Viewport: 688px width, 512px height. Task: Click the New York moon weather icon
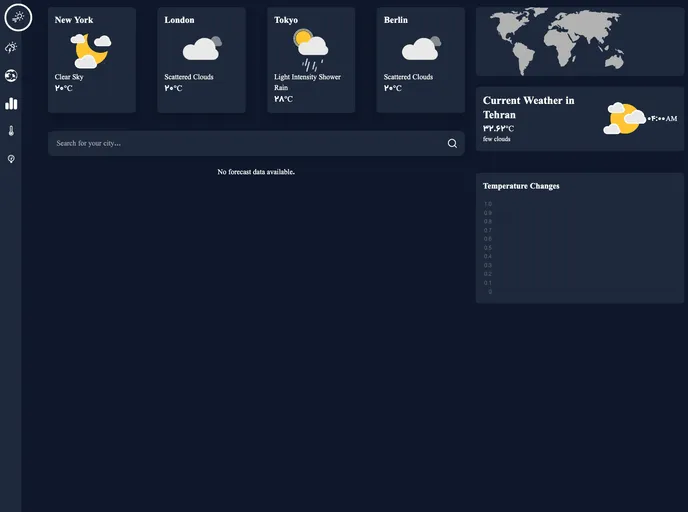point(90,51)
